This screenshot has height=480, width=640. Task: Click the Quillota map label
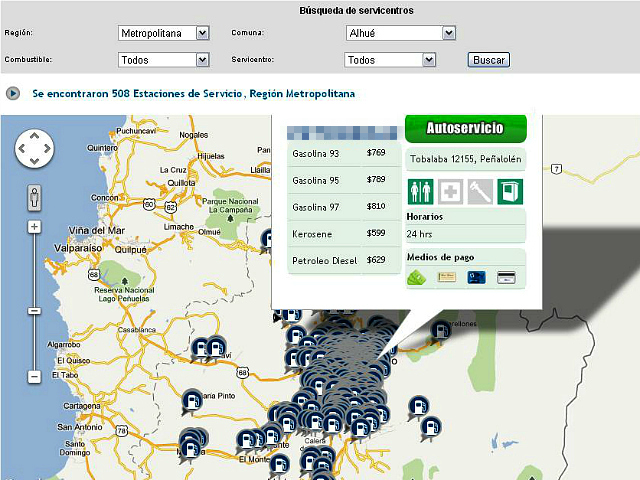click(x=181, y=183)
